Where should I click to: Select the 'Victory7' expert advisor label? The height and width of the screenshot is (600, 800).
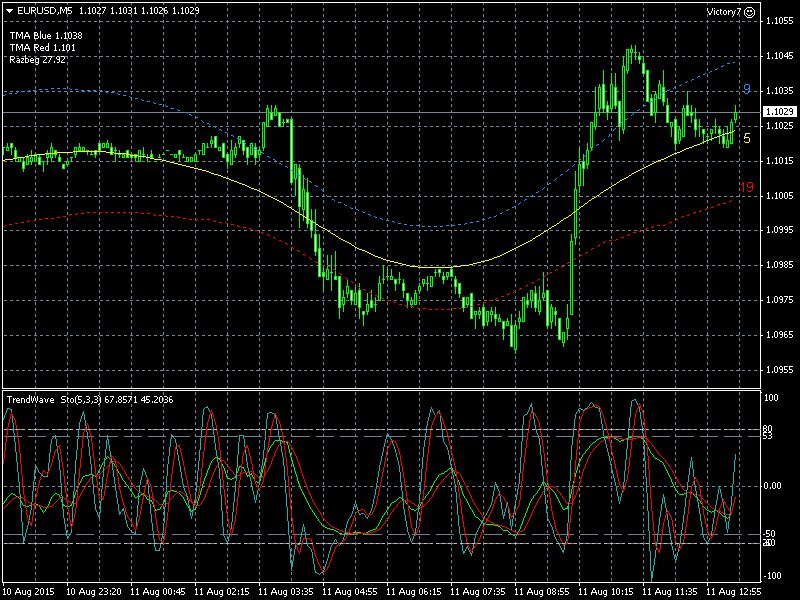point(723,12)
